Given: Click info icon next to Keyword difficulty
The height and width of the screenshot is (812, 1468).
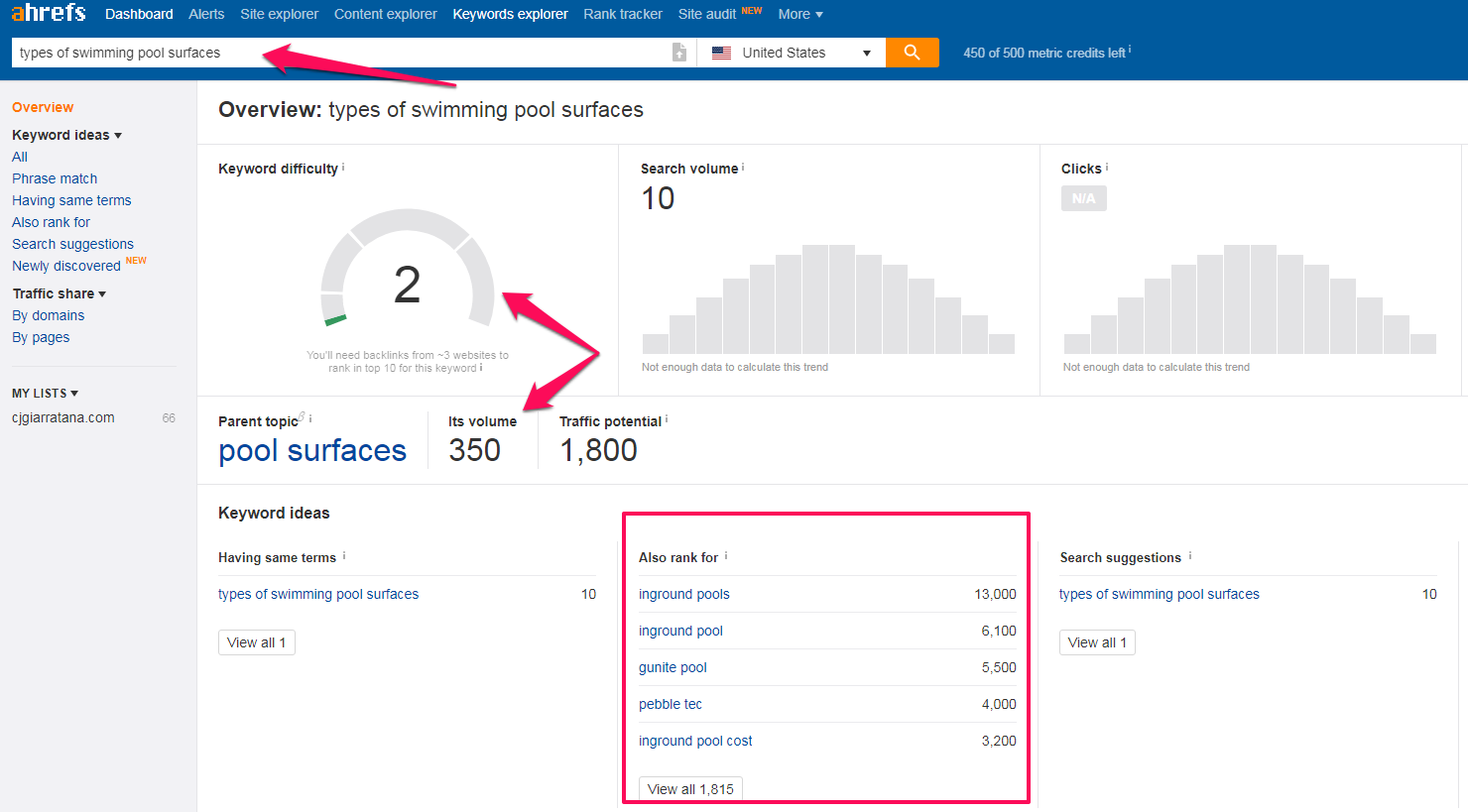Looking at the screenshot, I should (x=343, y=168).
